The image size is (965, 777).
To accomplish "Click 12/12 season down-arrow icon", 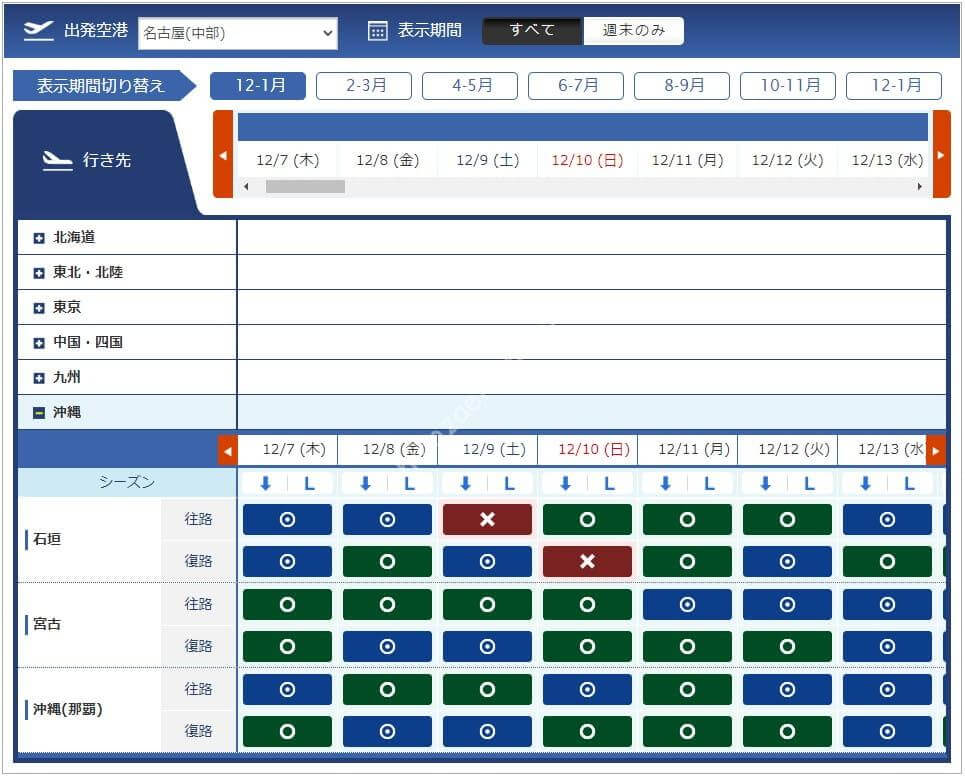I will [x=765, y=484].
